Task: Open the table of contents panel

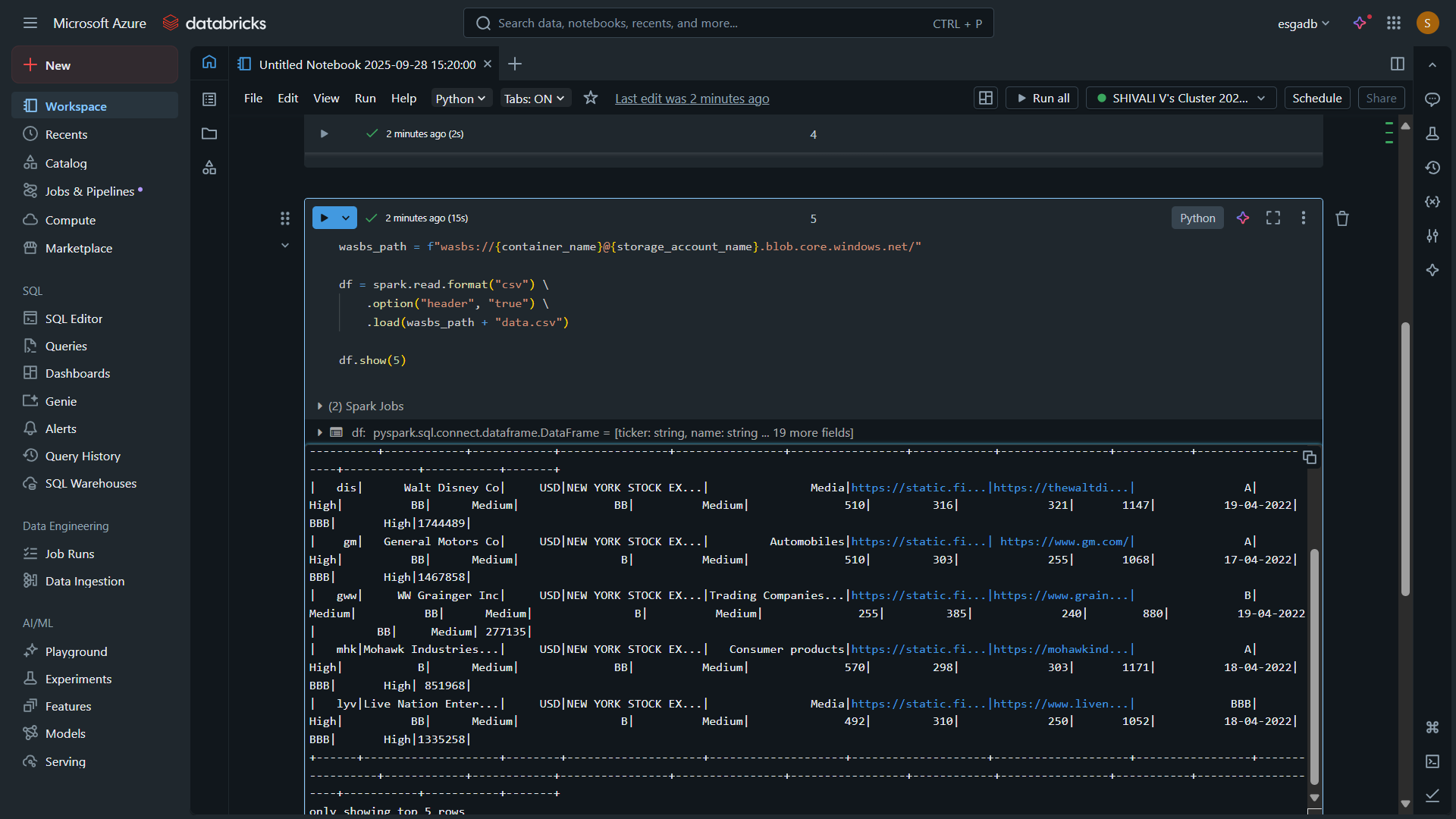Action: click(209, 99)
